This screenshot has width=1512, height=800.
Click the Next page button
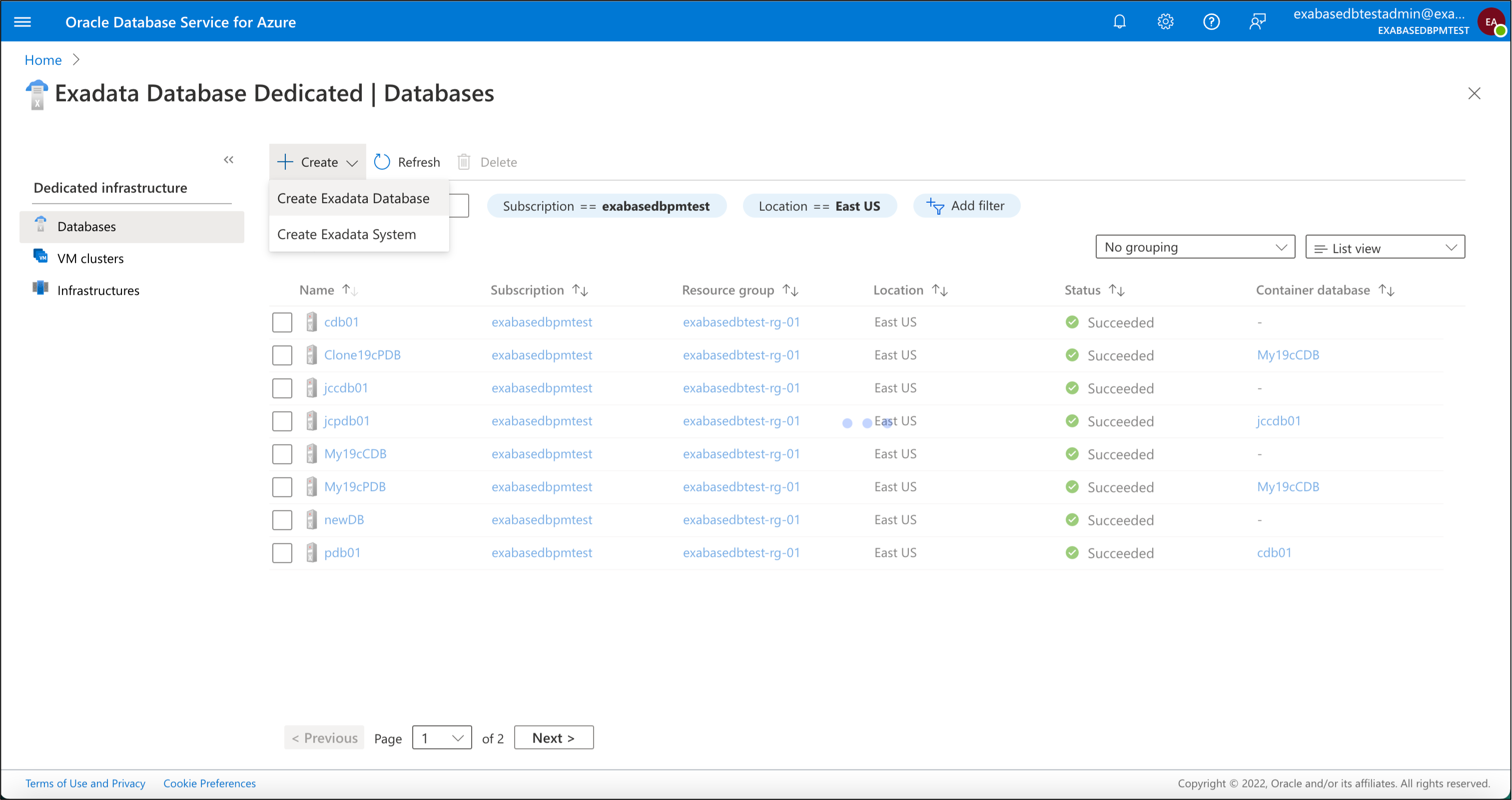[x=554, y=737]
